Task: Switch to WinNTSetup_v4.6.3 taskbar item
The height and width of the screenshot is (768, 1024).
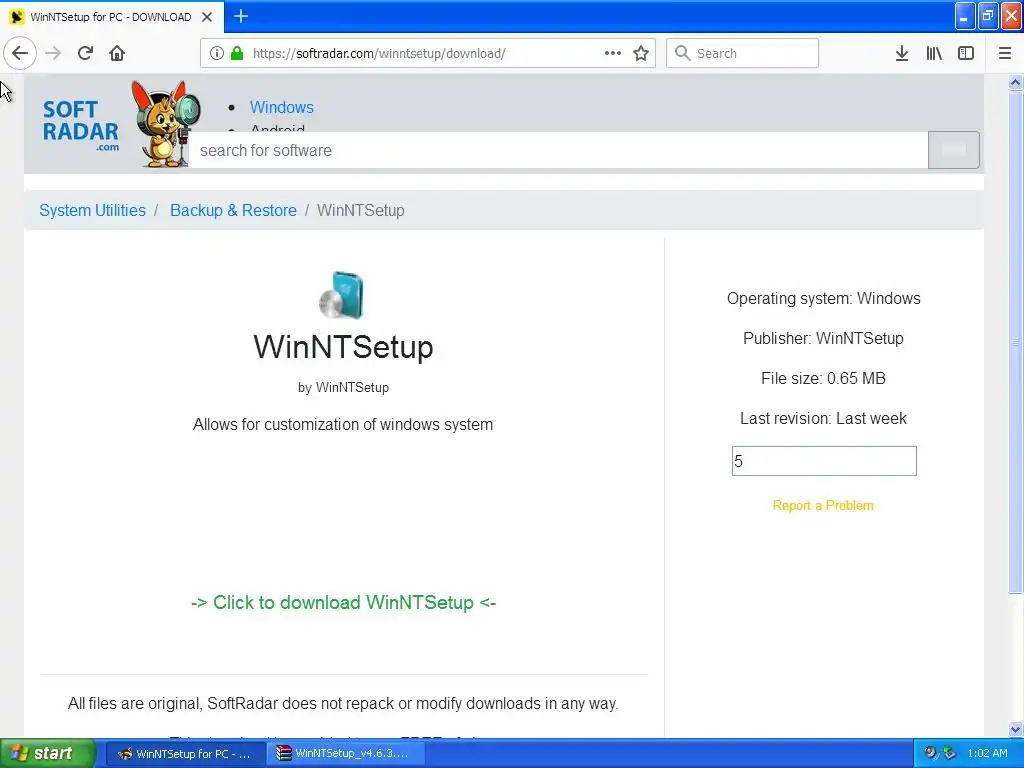Action: [346, 754]
